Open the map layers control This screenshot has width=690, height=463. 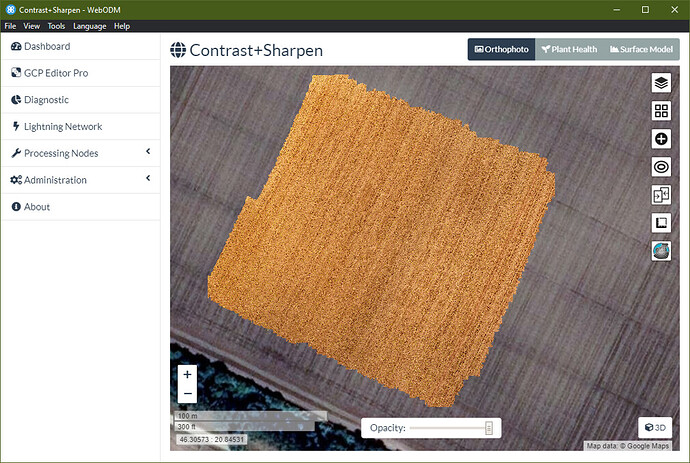661,83
